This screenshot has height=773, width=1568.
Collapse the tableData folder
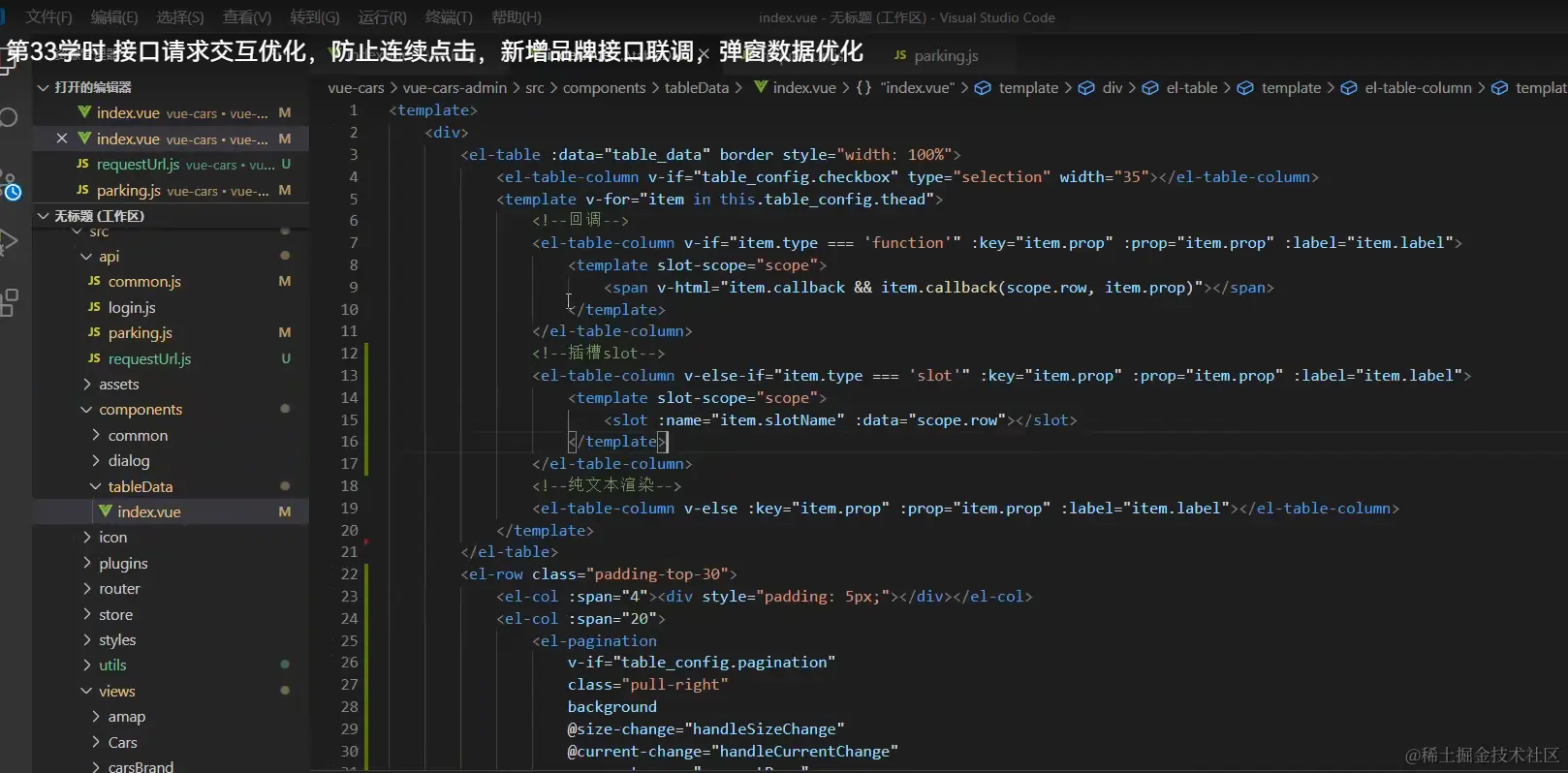[x=96, y=486]
